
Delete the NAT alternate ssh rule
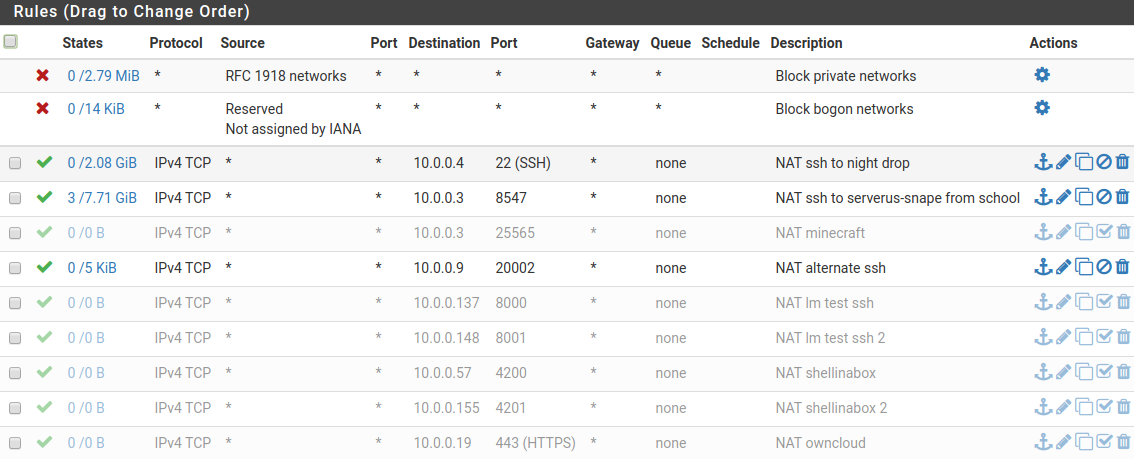point(1122,267)
